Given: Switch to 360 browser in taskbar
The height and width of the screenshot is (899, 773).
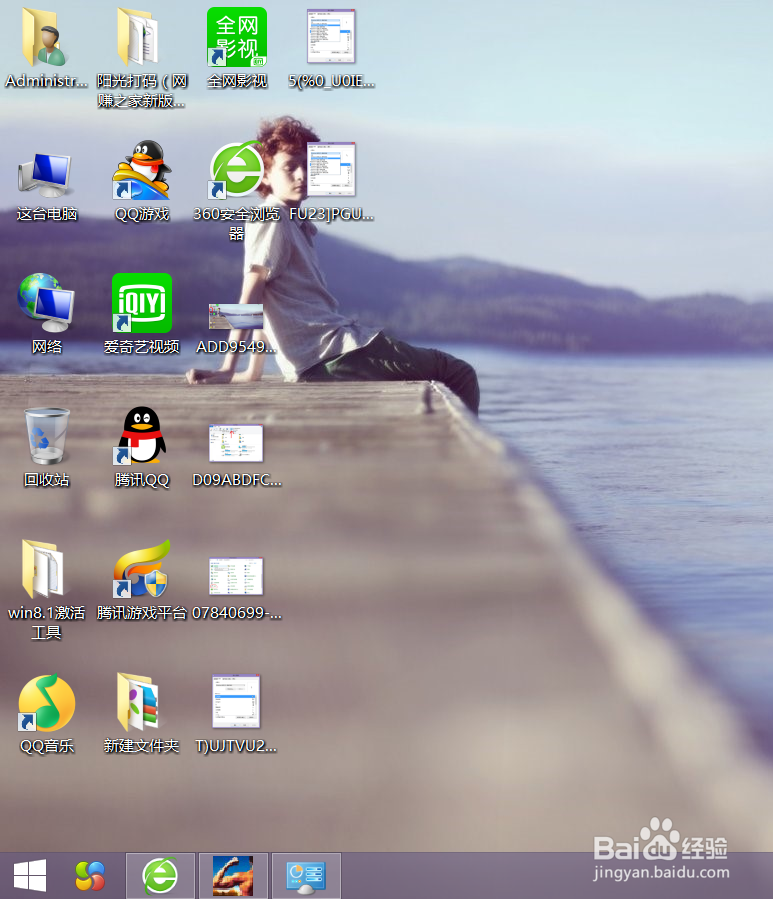Looking at the screenshot, I should click(x=161, y=875).
